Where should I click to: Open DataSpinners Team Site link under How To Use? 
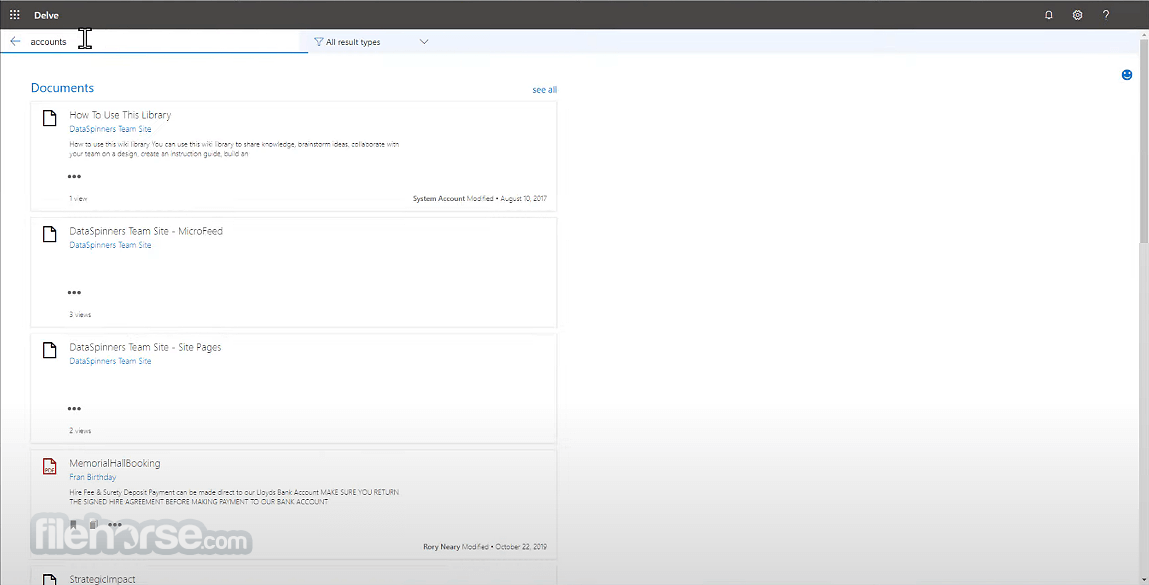click(111, 129)
